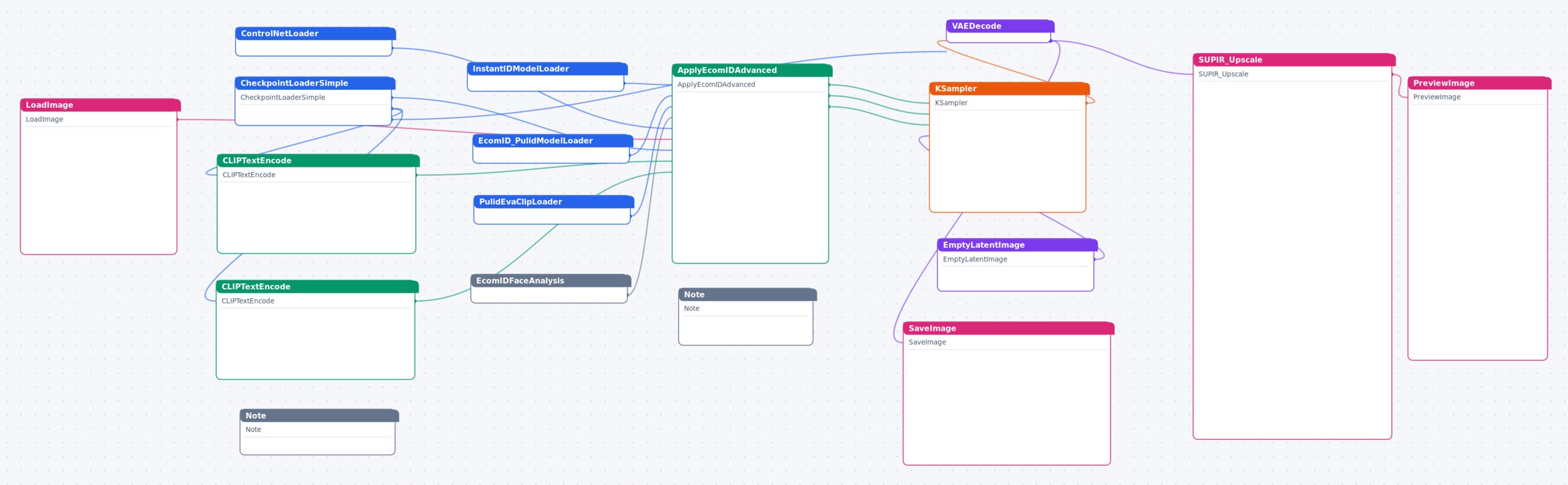The width and height of the screenshot is (1568, 485).
Task: Select the upper CLIPTextEncode node title bar
Action: click(318, 160)
